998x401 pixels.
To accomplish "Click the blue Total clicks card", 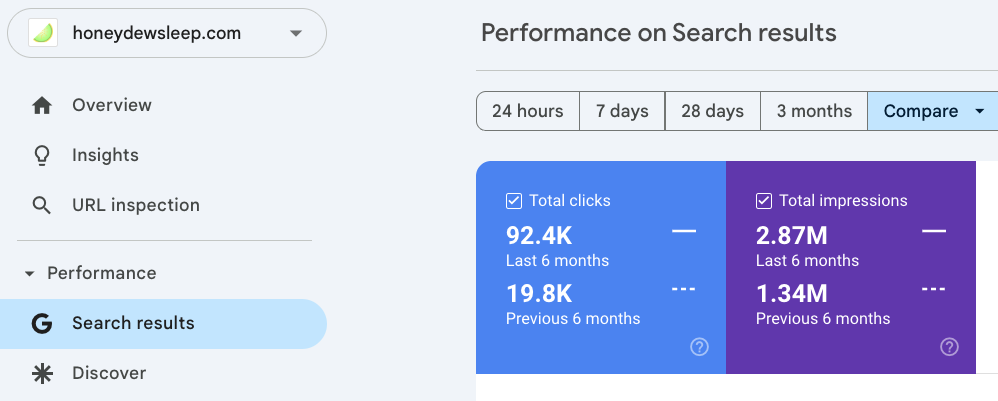I will (600, 270).
